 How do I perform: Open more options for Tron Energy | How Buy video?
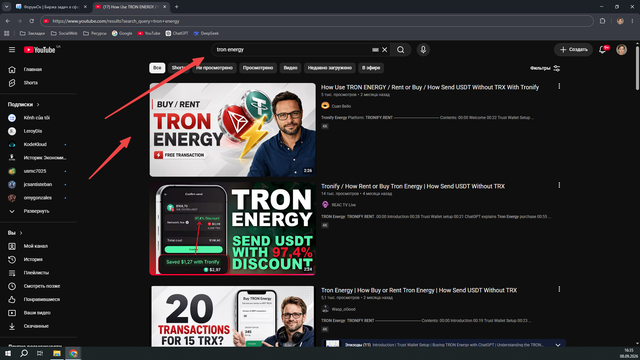[559, 289]
